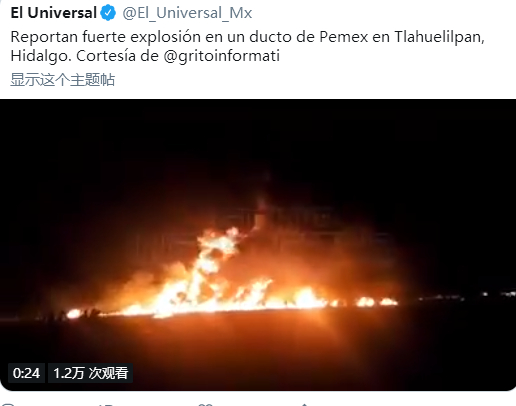Open the @El_Universal_Mx handle
The image size is (516, 406).
187,13
